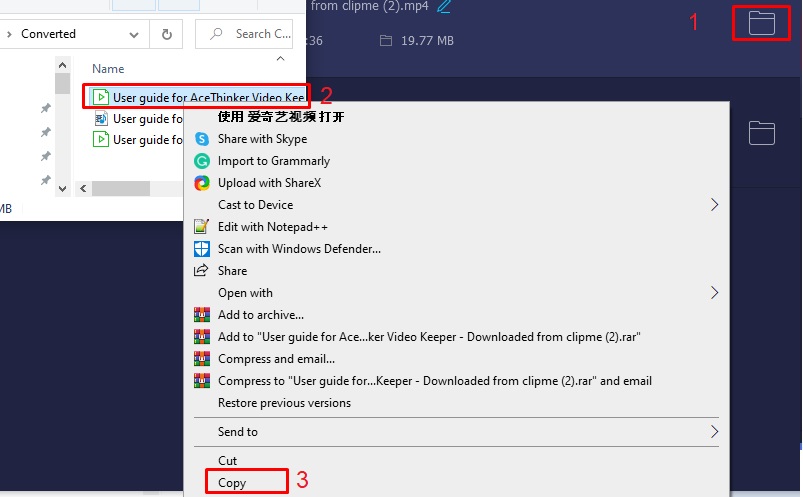Click the Skype icon in context menu

click(x=202, y=139)
